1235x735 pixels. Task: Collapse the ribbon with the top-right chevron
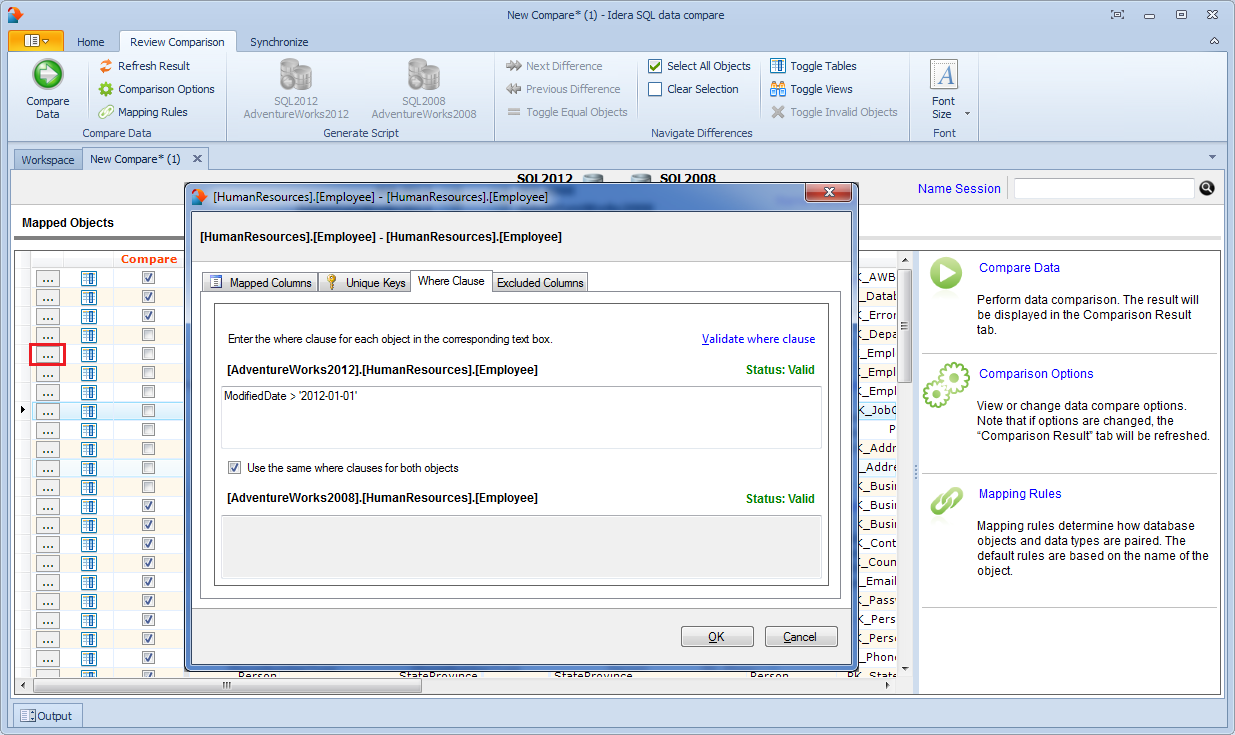click(x=1214, y=41)
